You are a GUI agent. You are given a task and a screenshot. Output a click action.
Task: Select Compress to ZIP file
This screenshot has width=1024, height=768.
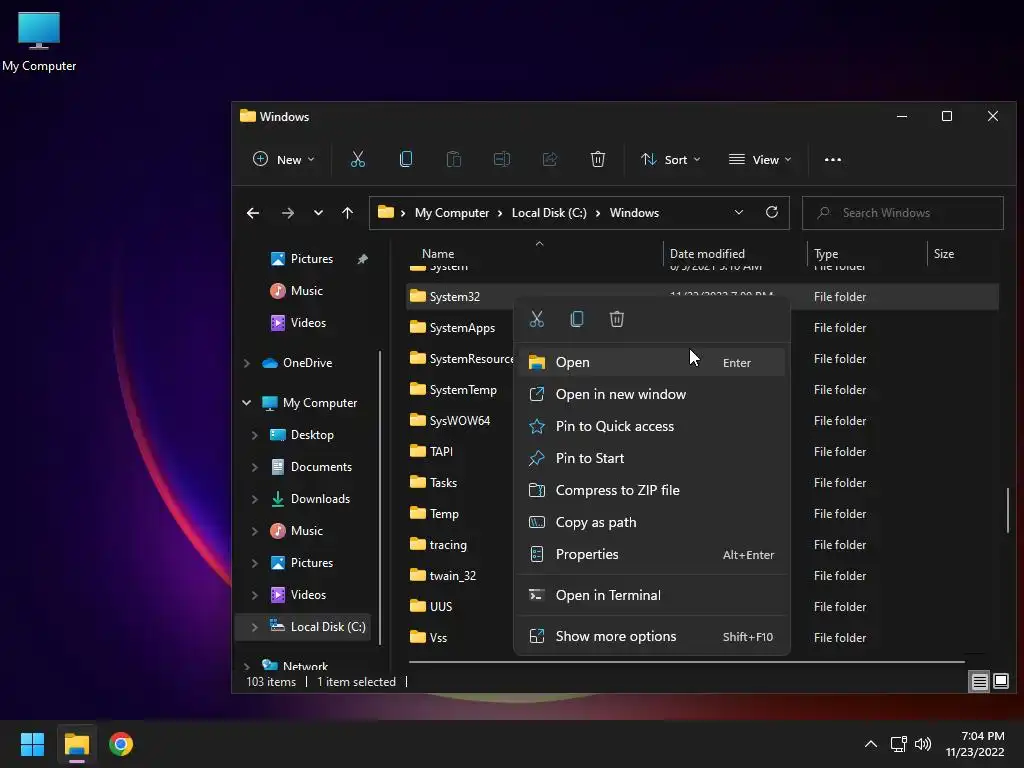coord(652,490)
